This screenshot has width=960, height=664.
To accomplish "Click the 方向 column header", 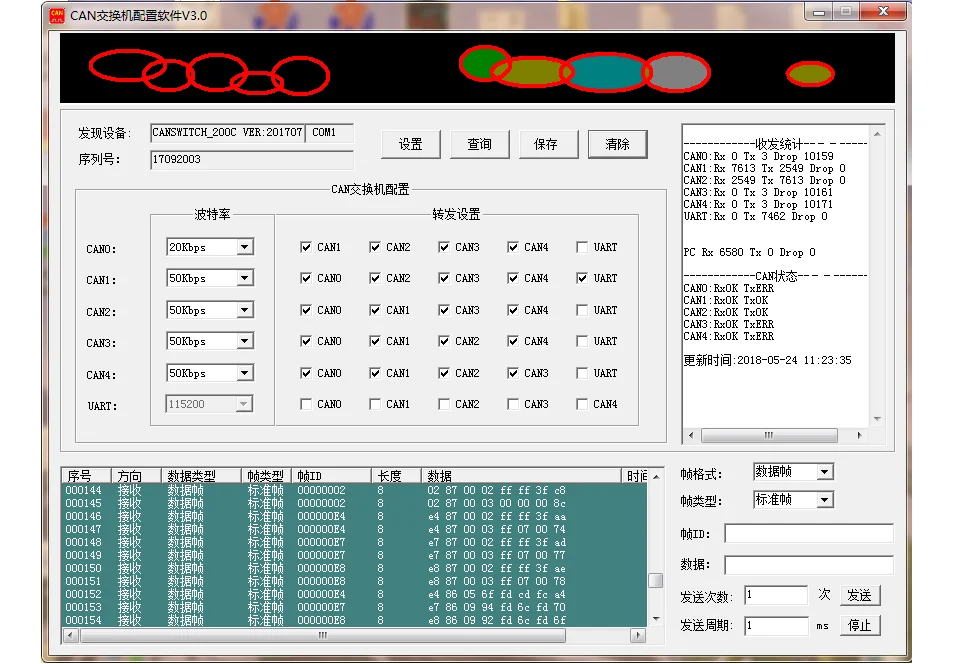I will click(136, 476).
